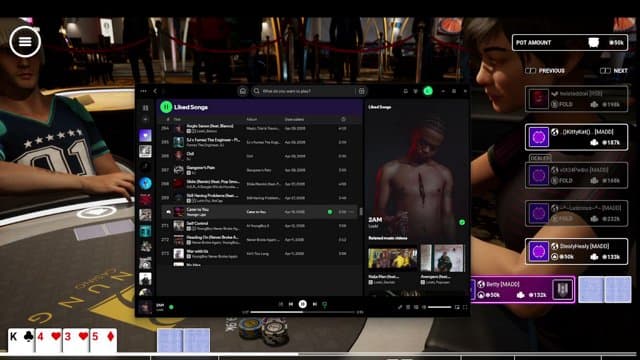640x360 pixels.
Task: Pause playback with the white center button
Action: coord(302,304)
